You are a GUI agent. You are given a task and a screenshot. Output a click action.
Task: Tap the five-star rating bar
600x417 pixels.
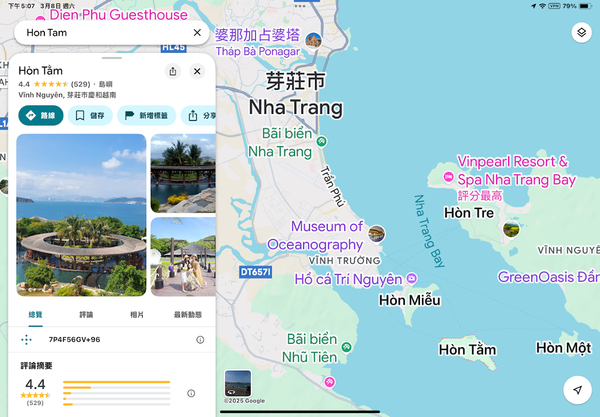point(116,382)
